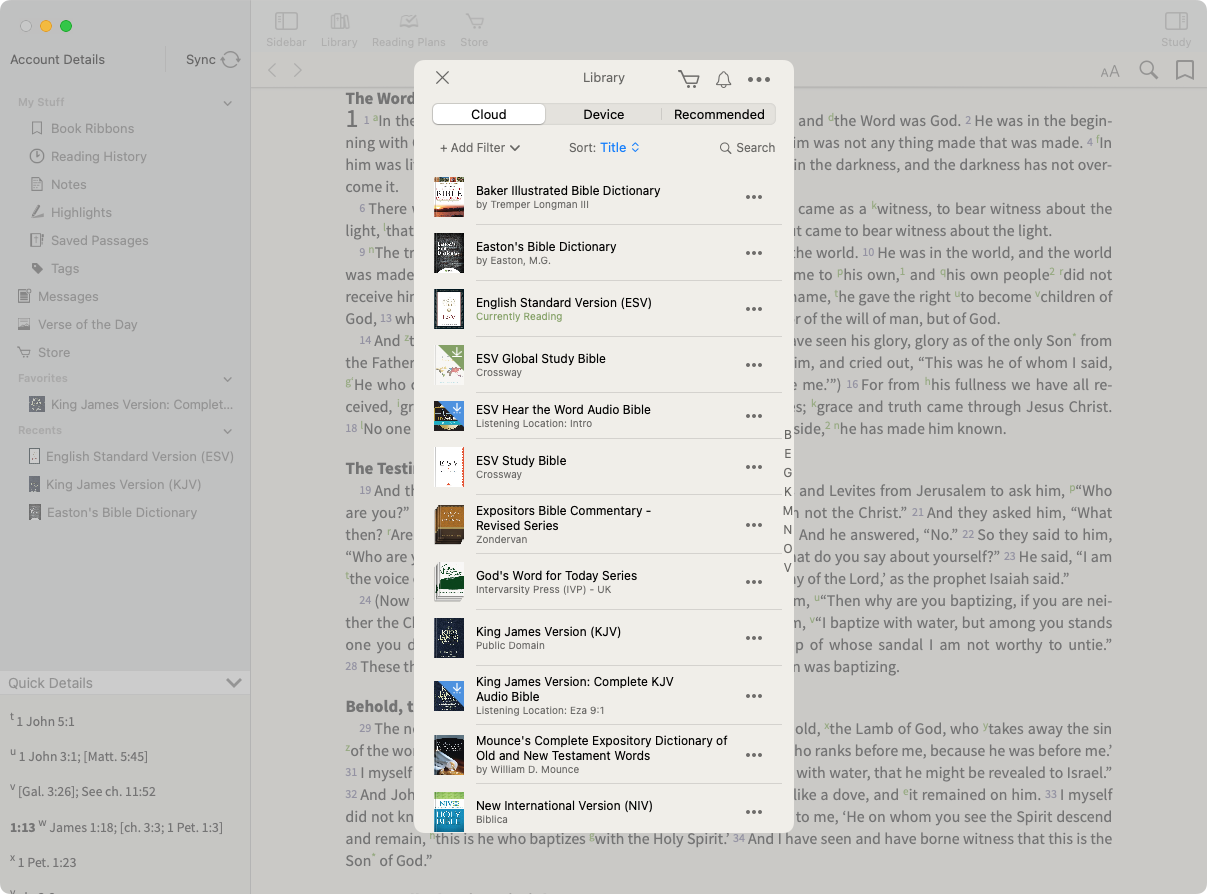This screenshot has width=1207, height=894.
Task: Collapse the Recents section
Action: coord(228,431)
